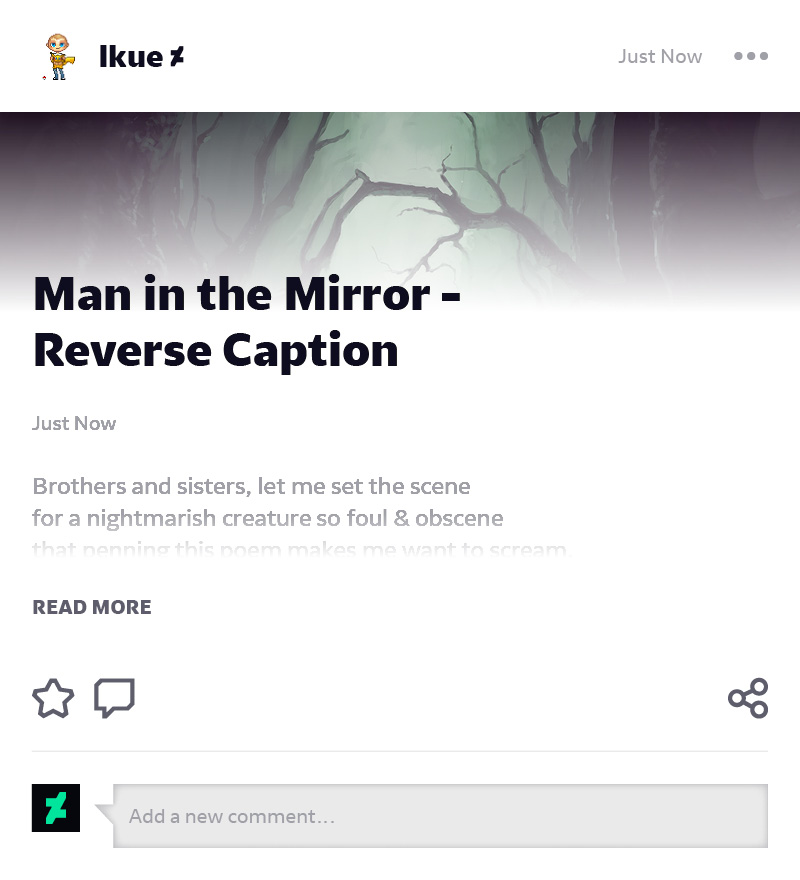Click the pointer arrow of comment box
Viewport: 800px width, 880px height.
pos(105,813)
